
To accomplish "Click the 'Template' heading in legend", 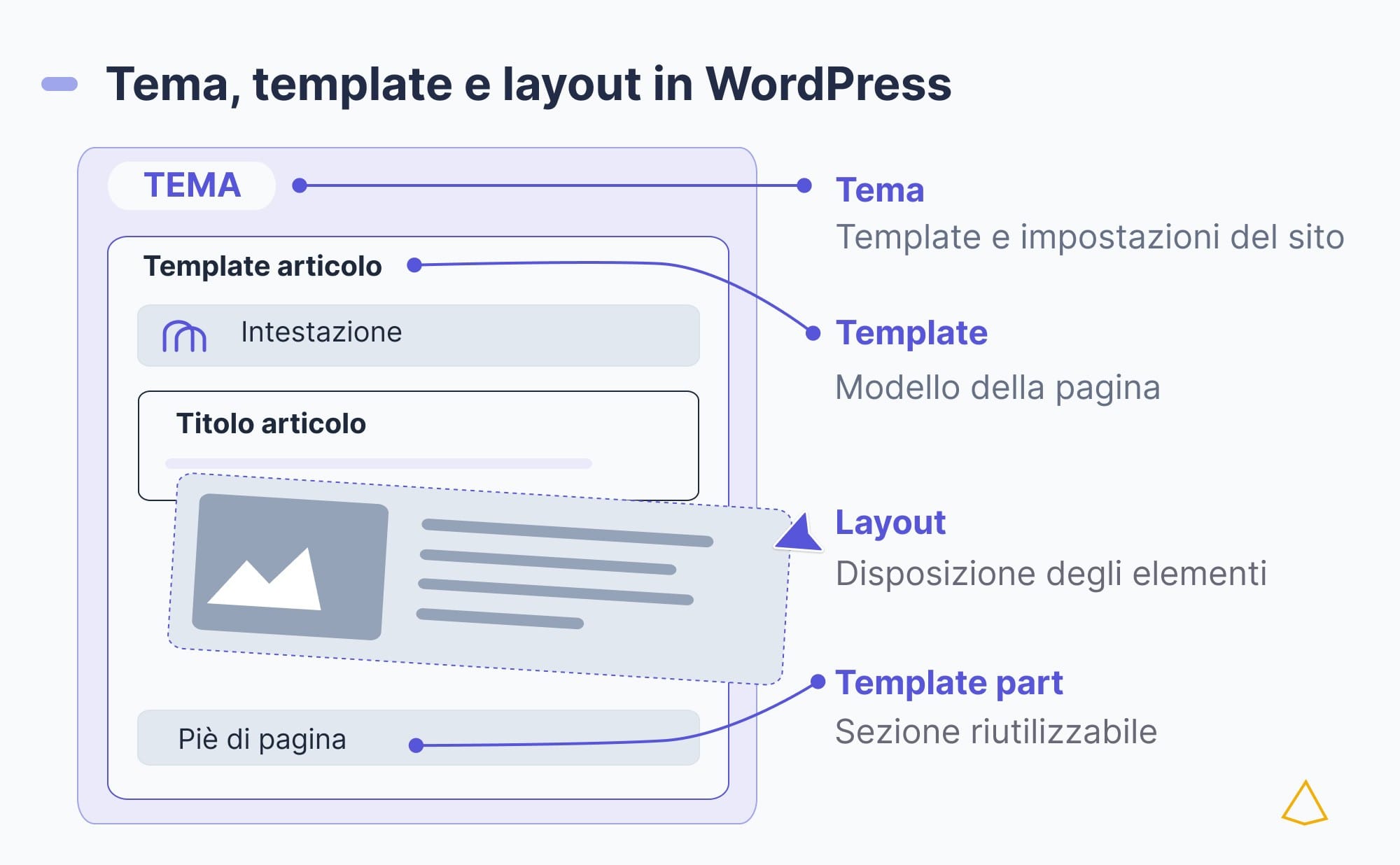I will pos(911,332).
